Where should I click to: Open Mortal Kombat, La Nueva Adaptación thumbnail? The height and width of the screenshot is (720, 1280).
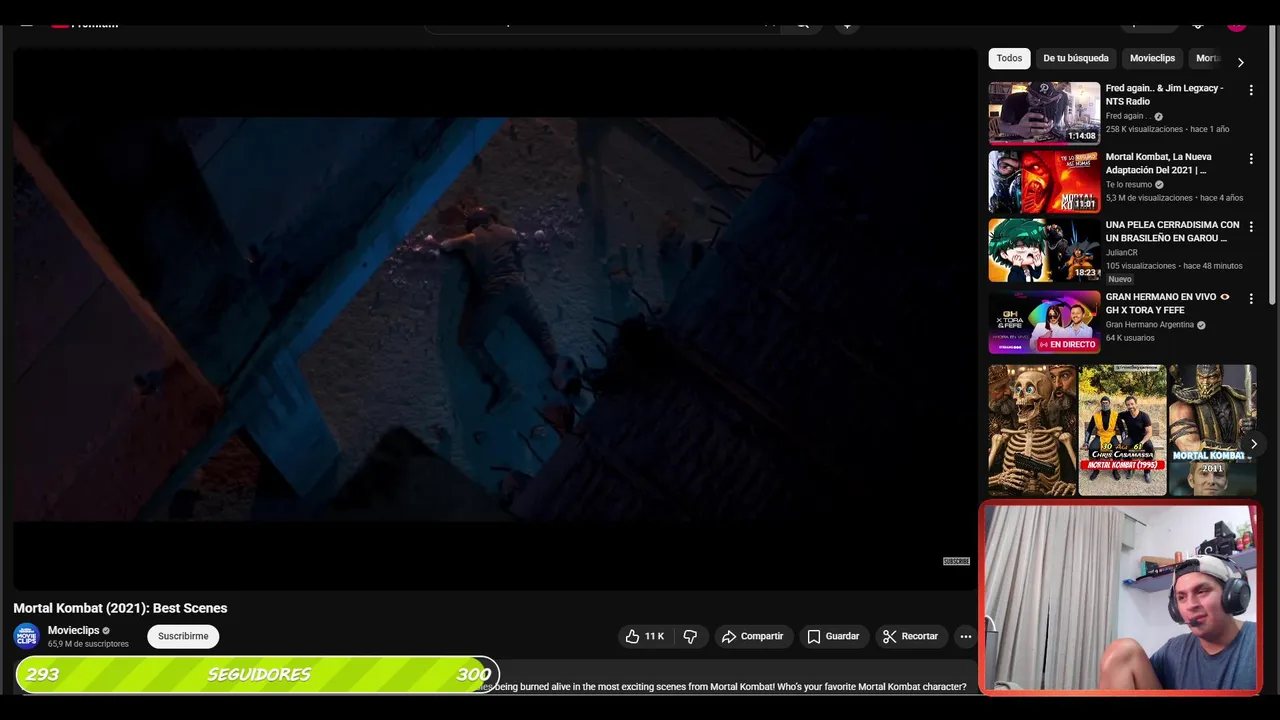(x=1044, y=182)
